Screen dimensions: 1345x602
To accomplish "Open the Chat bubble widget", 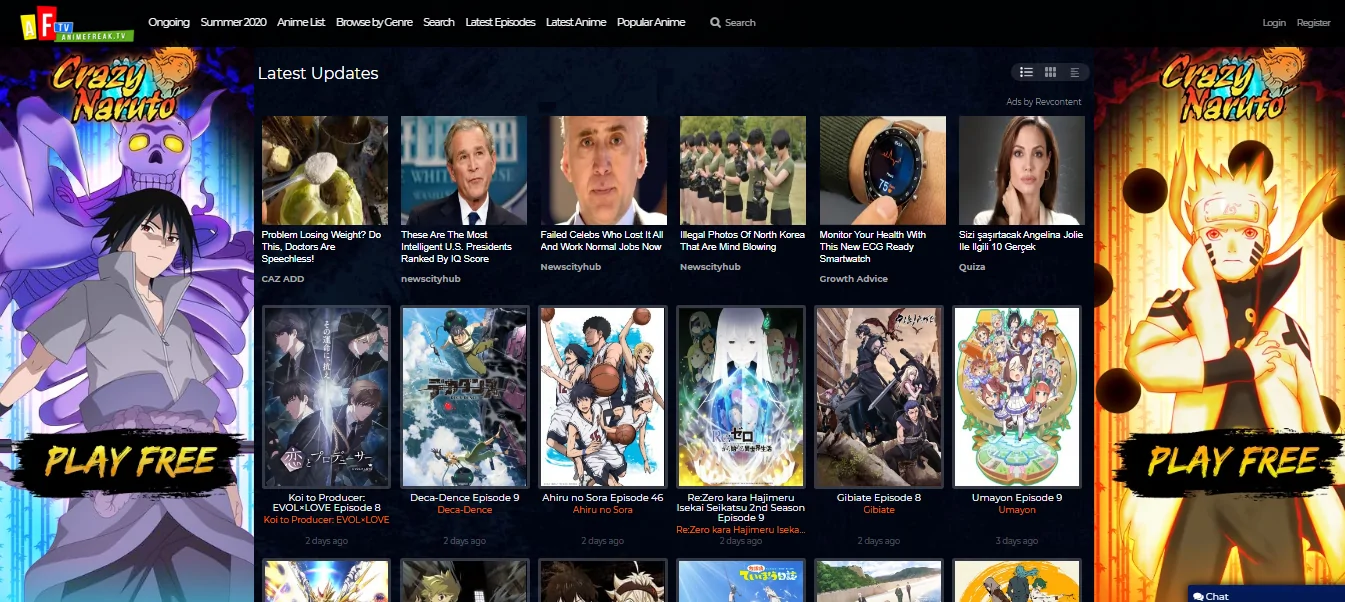I will [1266, 594].
